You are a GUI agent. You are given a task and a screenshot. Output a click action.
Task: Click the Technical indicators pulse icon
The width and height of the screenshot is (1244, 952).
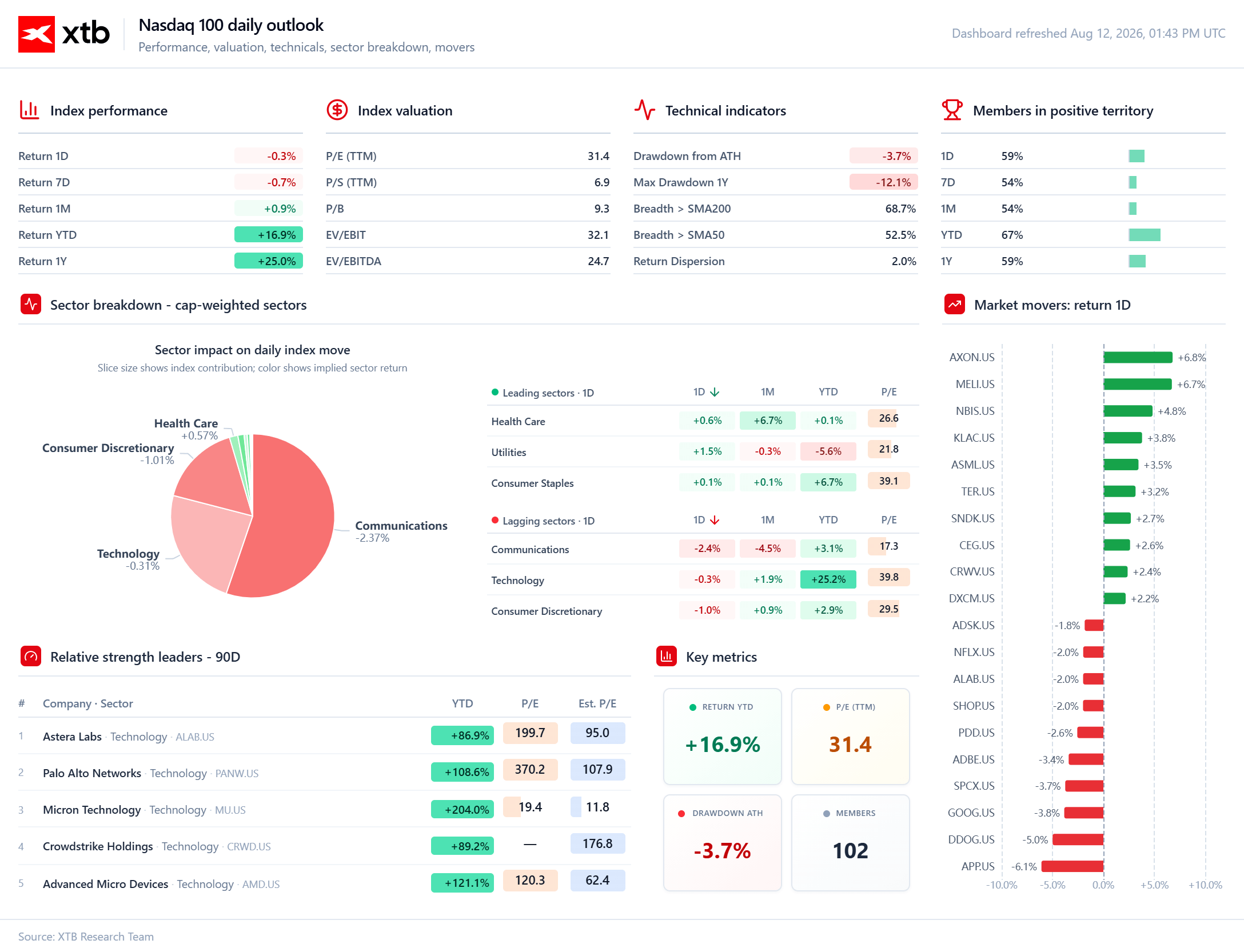pyautogui.click(x=644, y=110)
